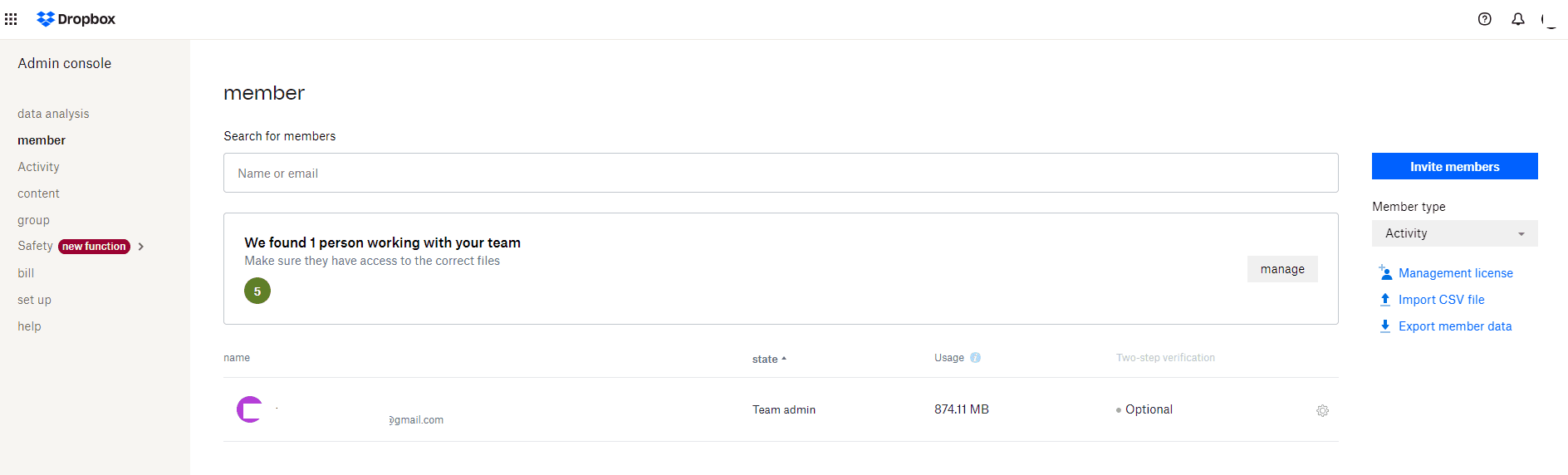The width and height of the screenshot is (1568, 475).
Task: Open the help question mark icon
Action: (1484, 19)
